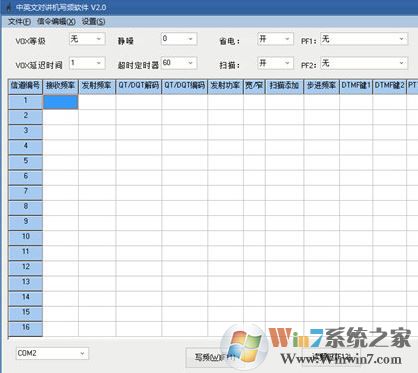Open the 设置(S) menu

coord(93,22)
